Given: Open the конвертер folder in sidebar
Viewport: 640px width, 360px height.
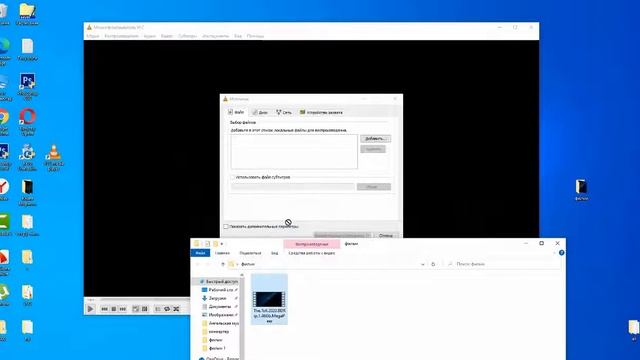Looking at the screenshot, I should [216, 332].
